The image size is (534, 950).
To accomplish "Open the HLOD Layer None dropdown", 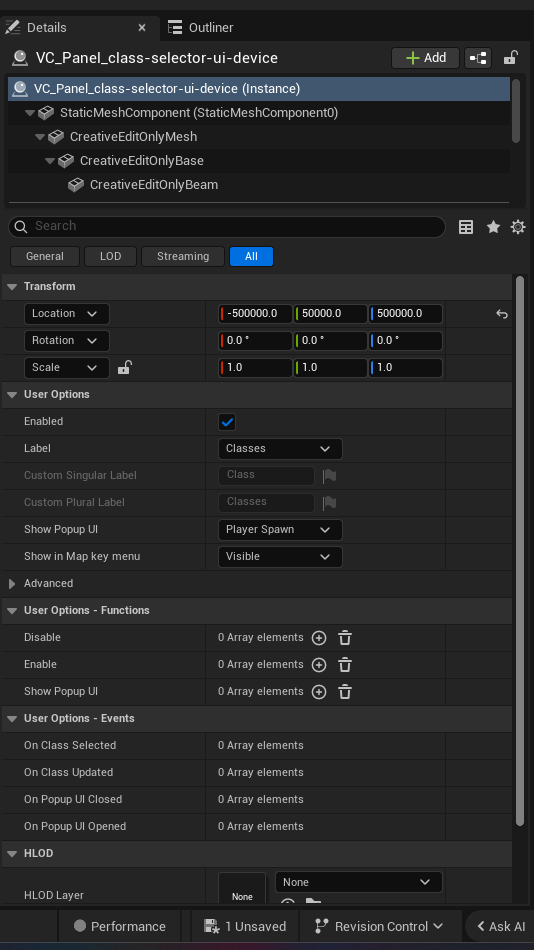I will 358,882.
